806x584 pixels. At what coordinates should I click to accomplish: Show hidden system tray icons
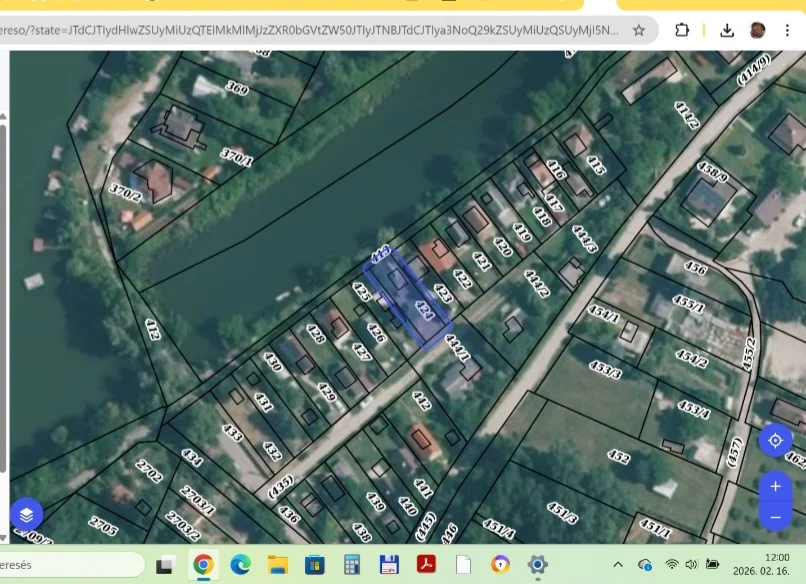[x=618, y=564]
